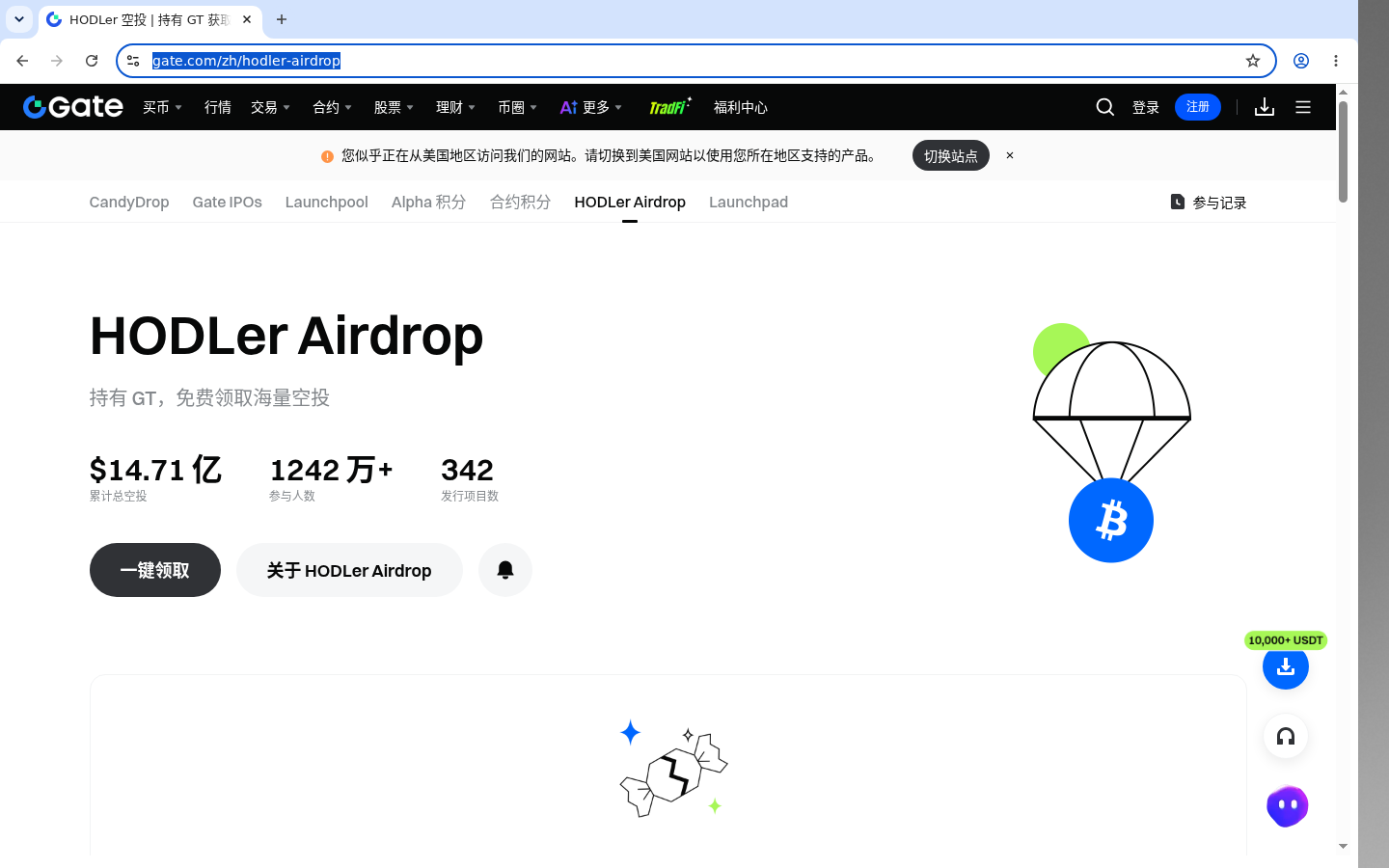Image resolution: width=1389 pixels, height=868 pixels.
Task: Switch to the Launchpool tab
Action: pyautogui.click(x=326, y=202)
